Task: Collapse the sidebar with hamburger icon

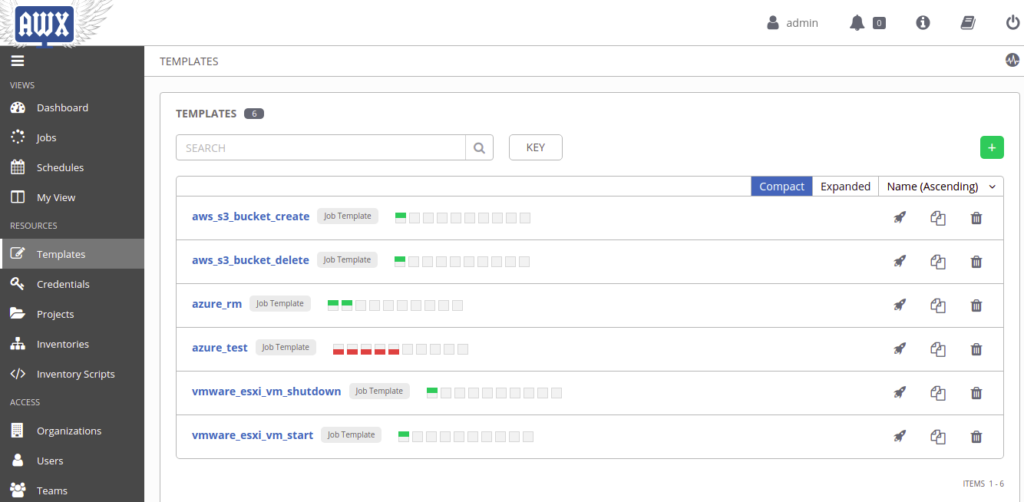Action: click(x=18, y=61)
